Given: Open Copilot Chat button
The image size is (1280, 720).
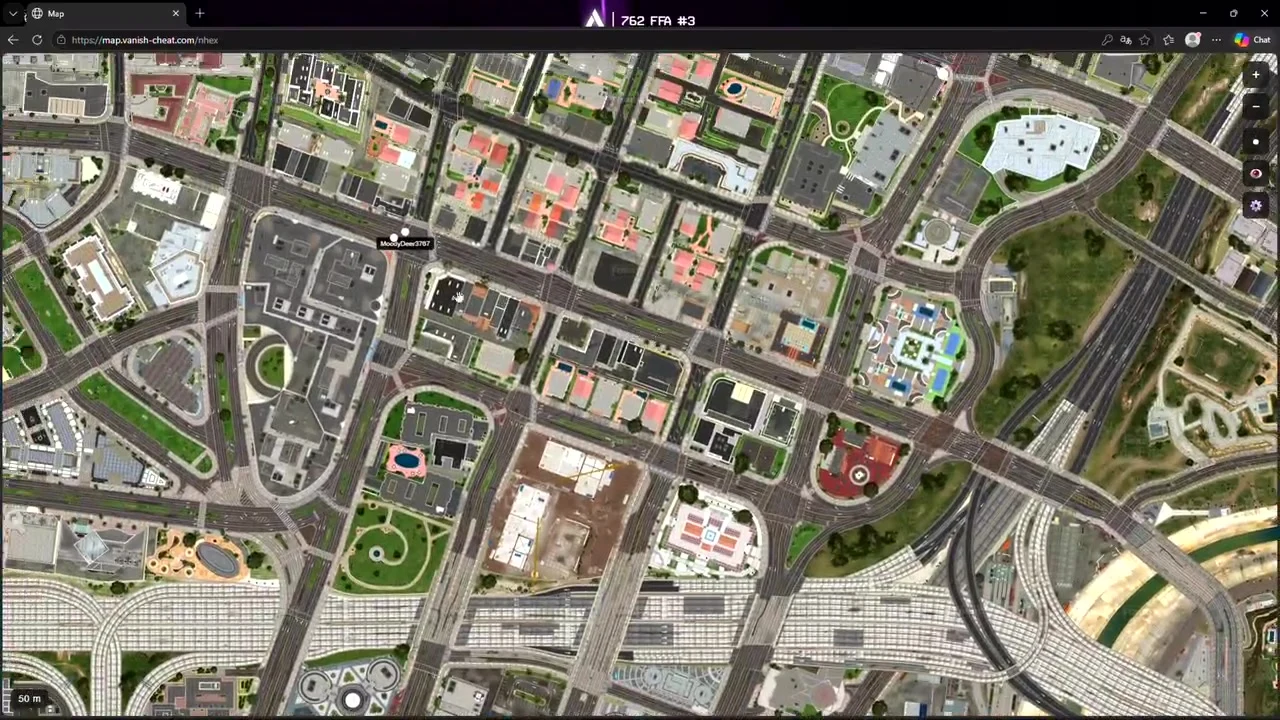Looking at the screenshot, I should coord(1252,40).
